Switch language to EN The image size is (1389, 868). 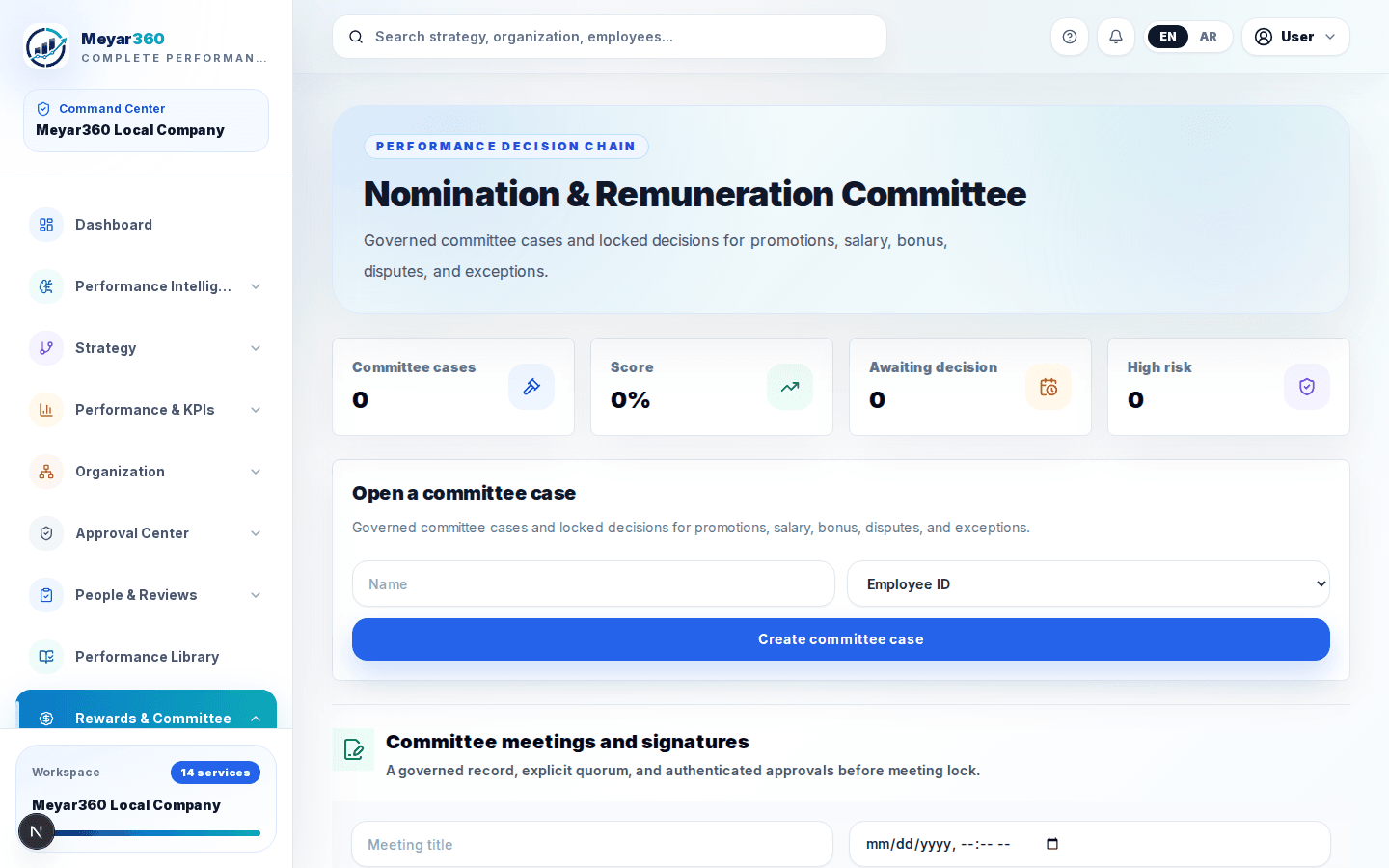pos(1168,37)
